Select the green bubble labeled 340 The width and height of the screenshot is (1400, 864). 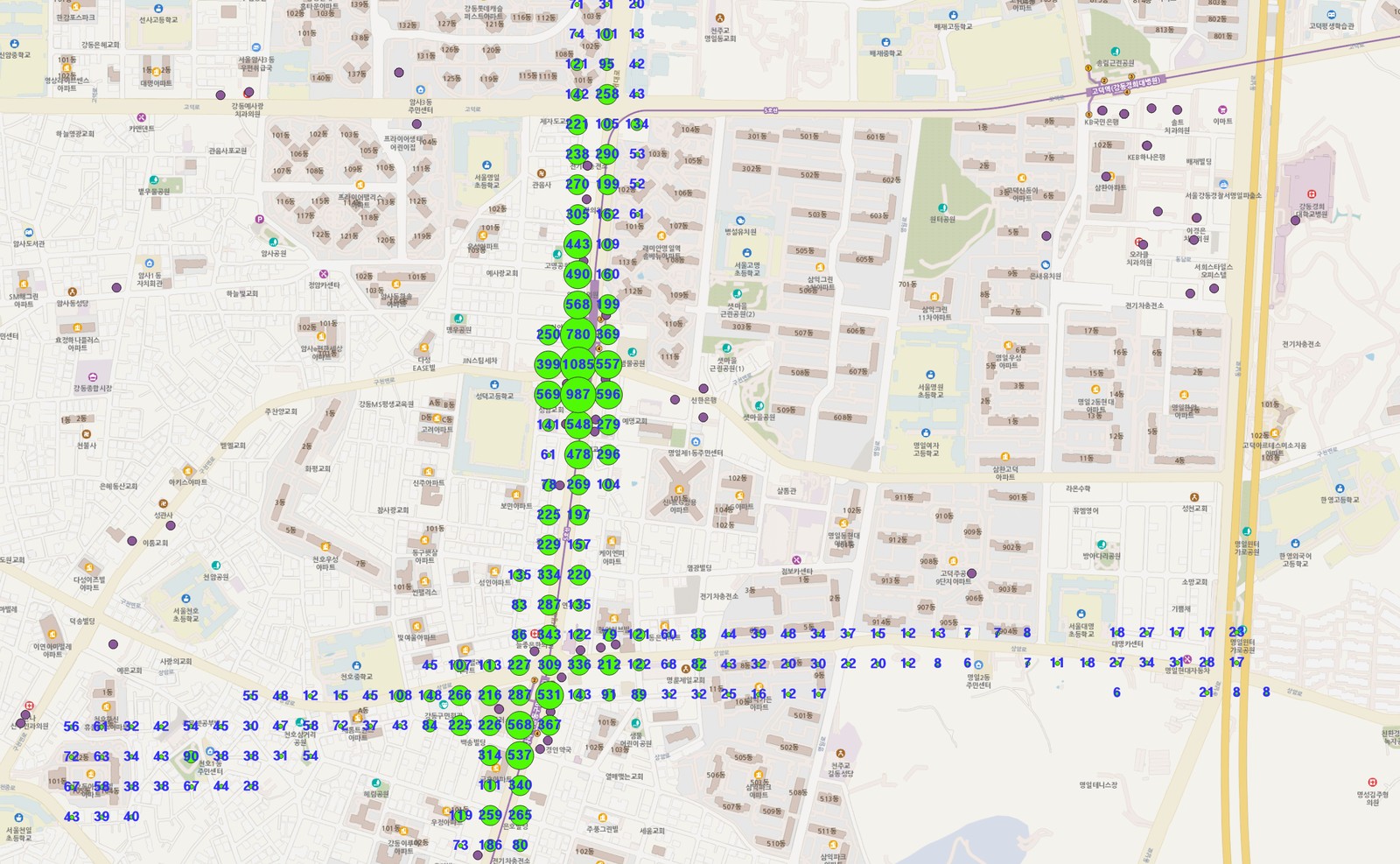click(x=520, y=785)
